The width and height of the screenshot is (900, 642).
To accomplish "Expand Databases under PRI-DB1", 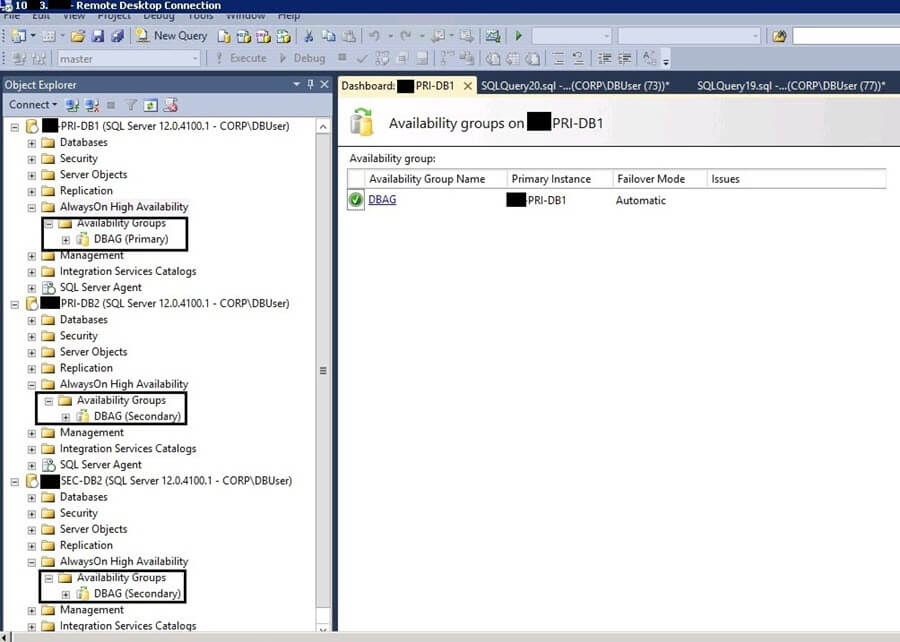I will [x=32, y=143].
